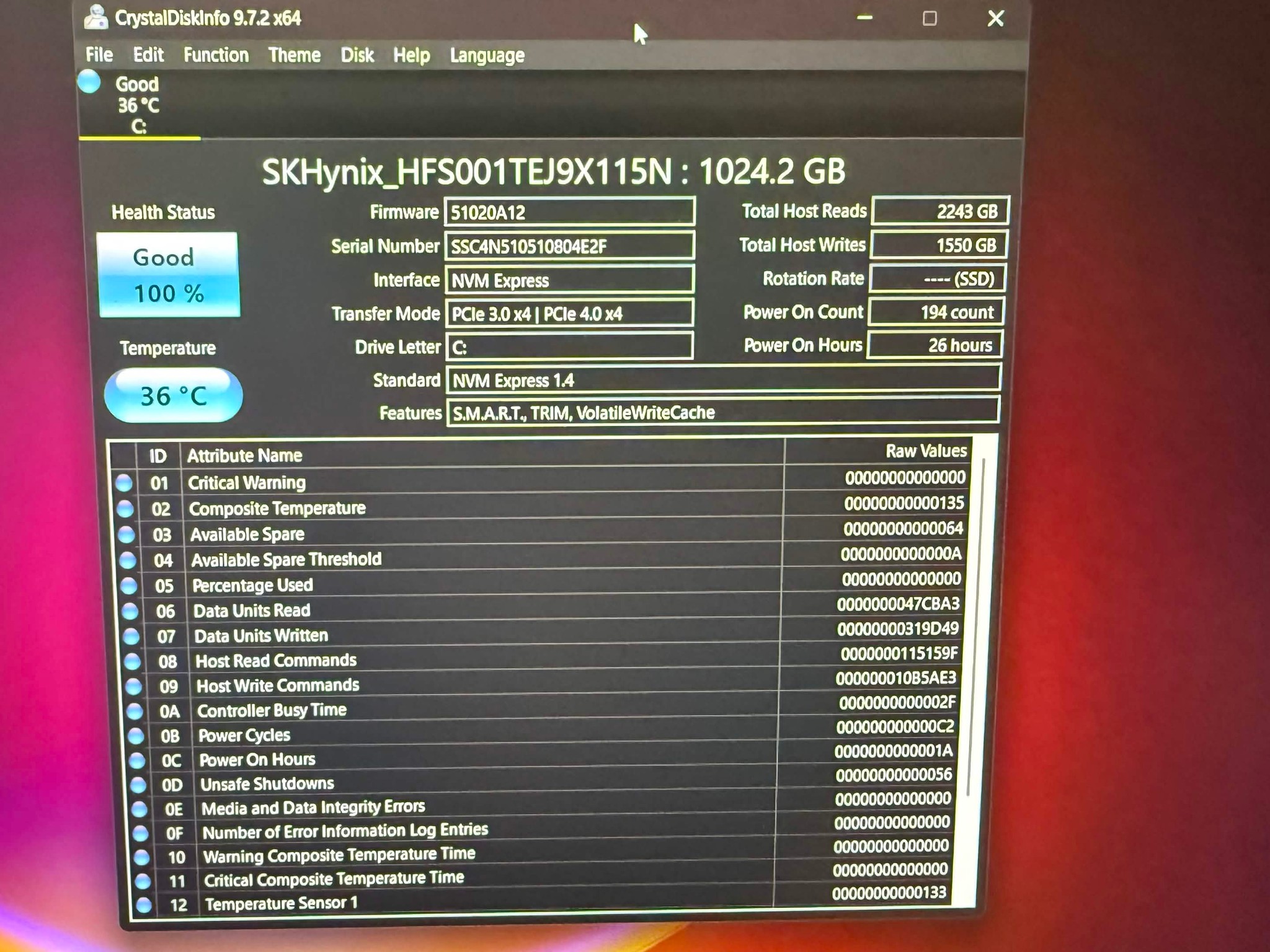Click the Serial Number field
The width and height of the screenshot is (1270, 952).
tap(569, 246)
